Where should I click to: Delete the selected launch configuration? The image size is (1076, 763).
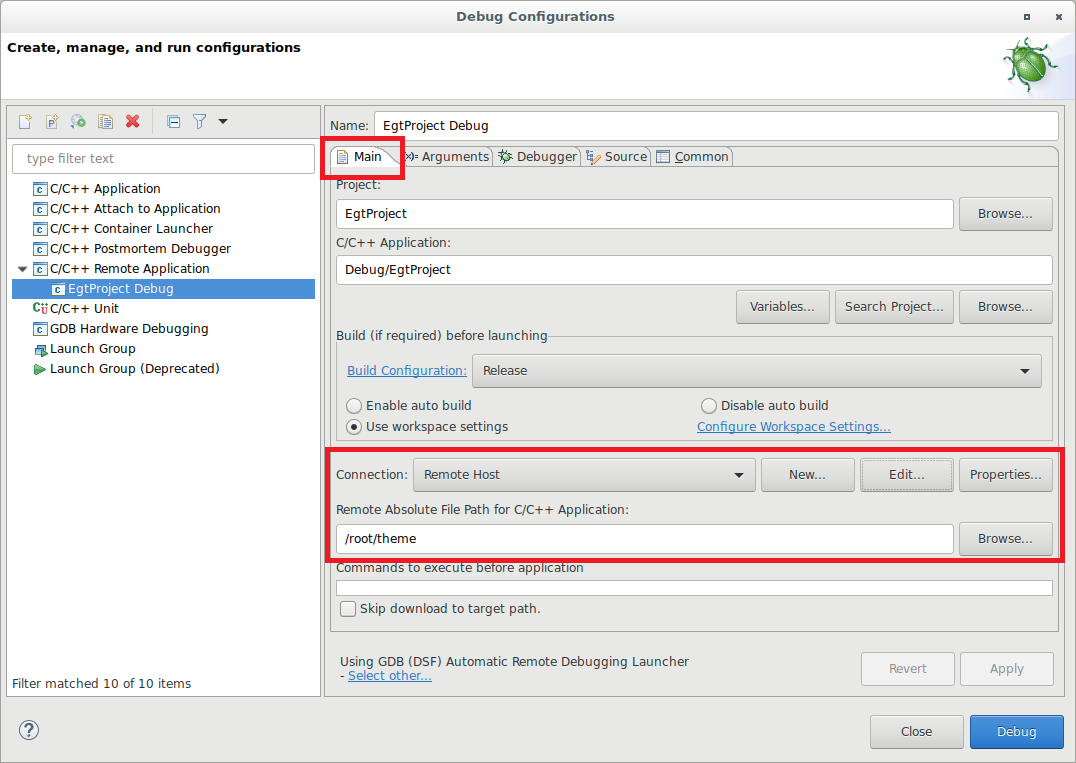[x=133, y=121]
